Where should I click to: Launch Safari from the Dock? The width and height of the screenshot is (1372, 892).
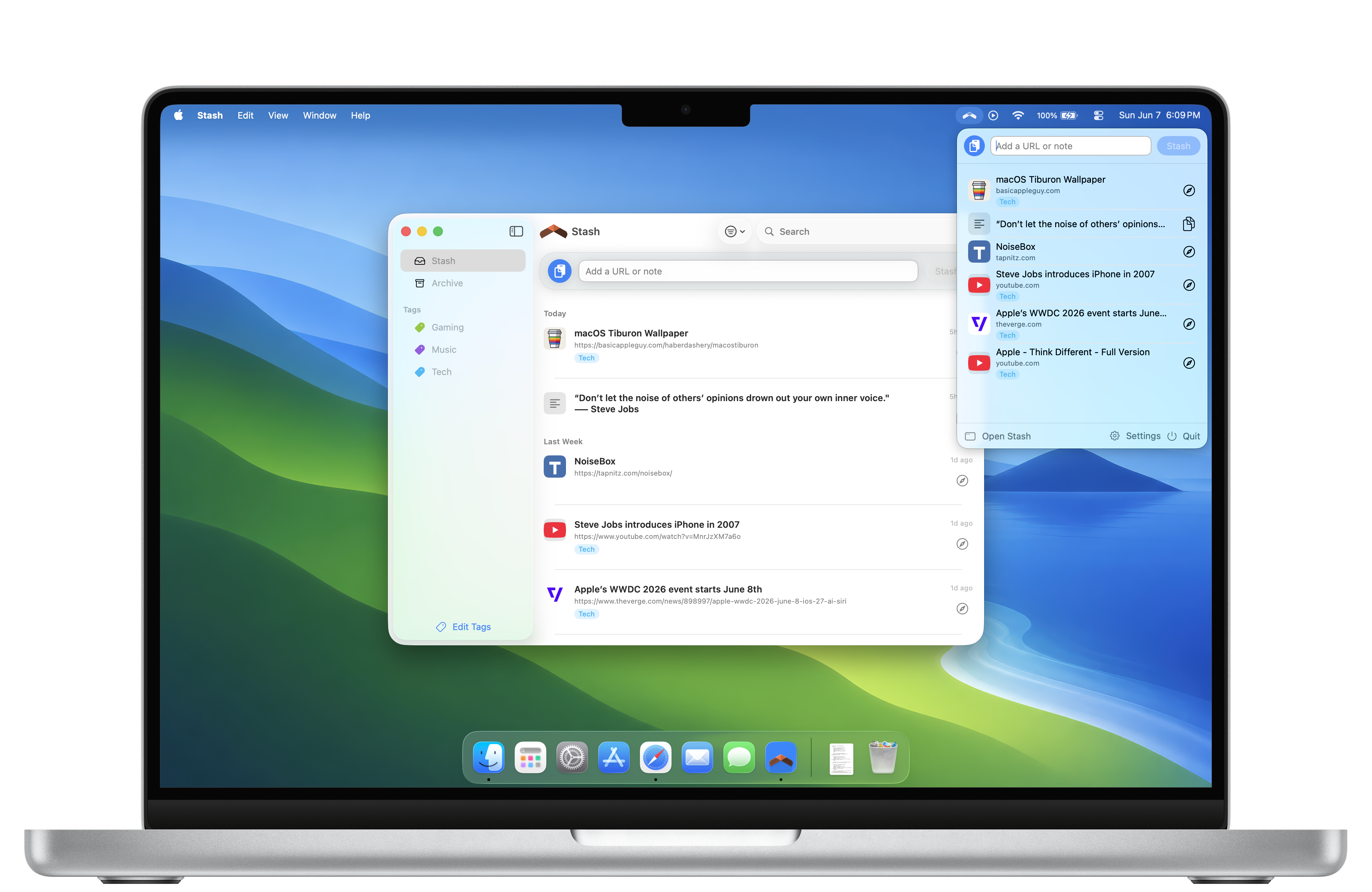coord(655,757)
